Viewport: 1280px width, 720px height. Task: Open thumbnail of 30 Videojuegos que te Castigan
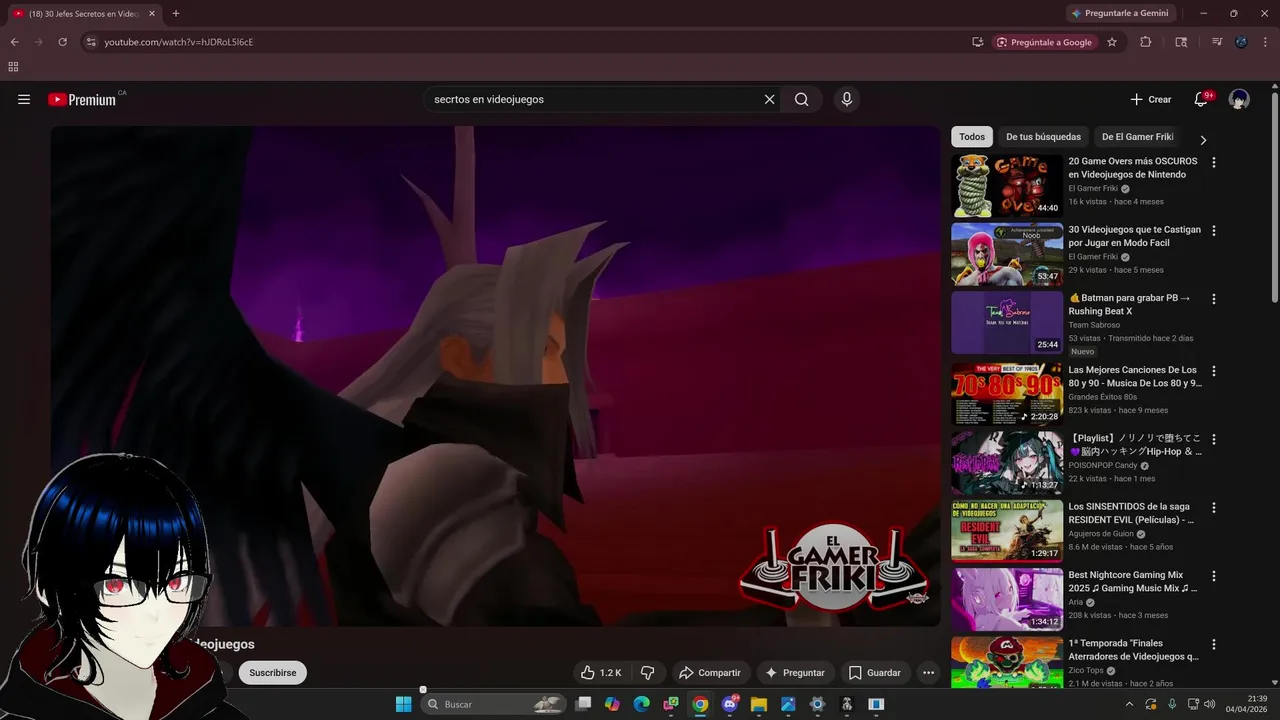point(1006,254)
